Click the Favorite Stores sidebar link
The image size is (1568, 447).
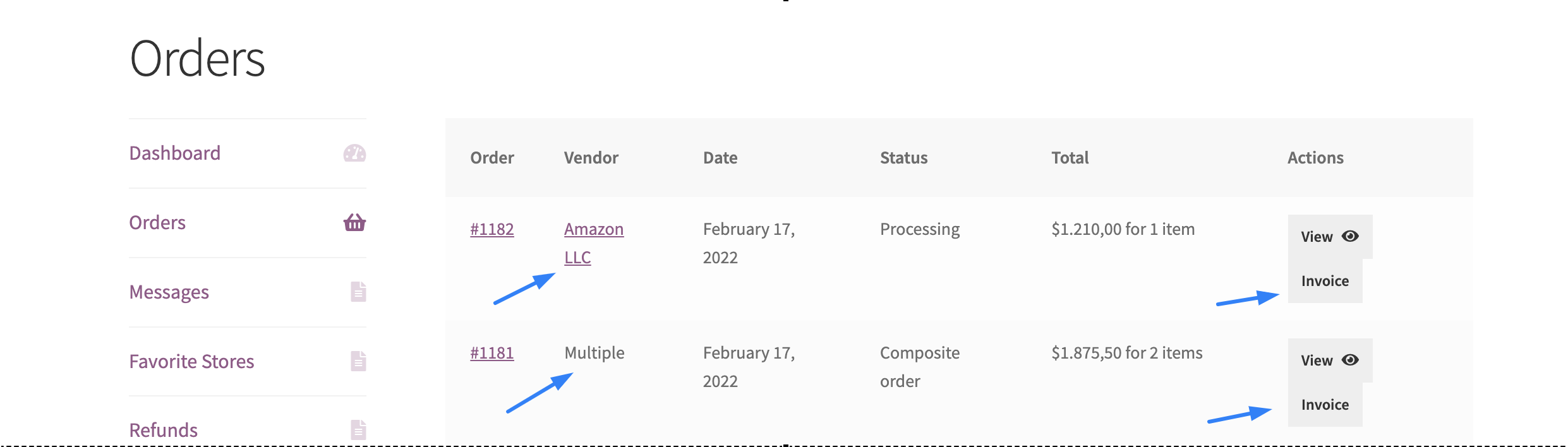click(x=191, y=361)
